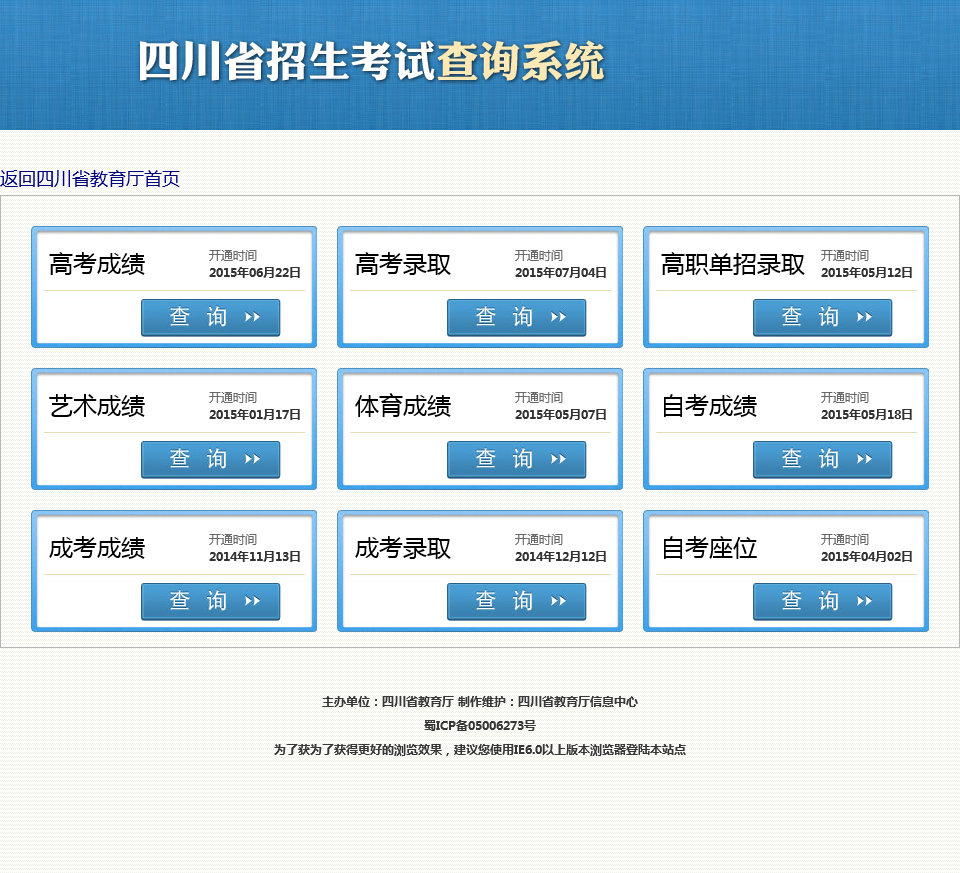Click the date 2015年05月07日
960x873 pixels.
(x=561, y=414)
